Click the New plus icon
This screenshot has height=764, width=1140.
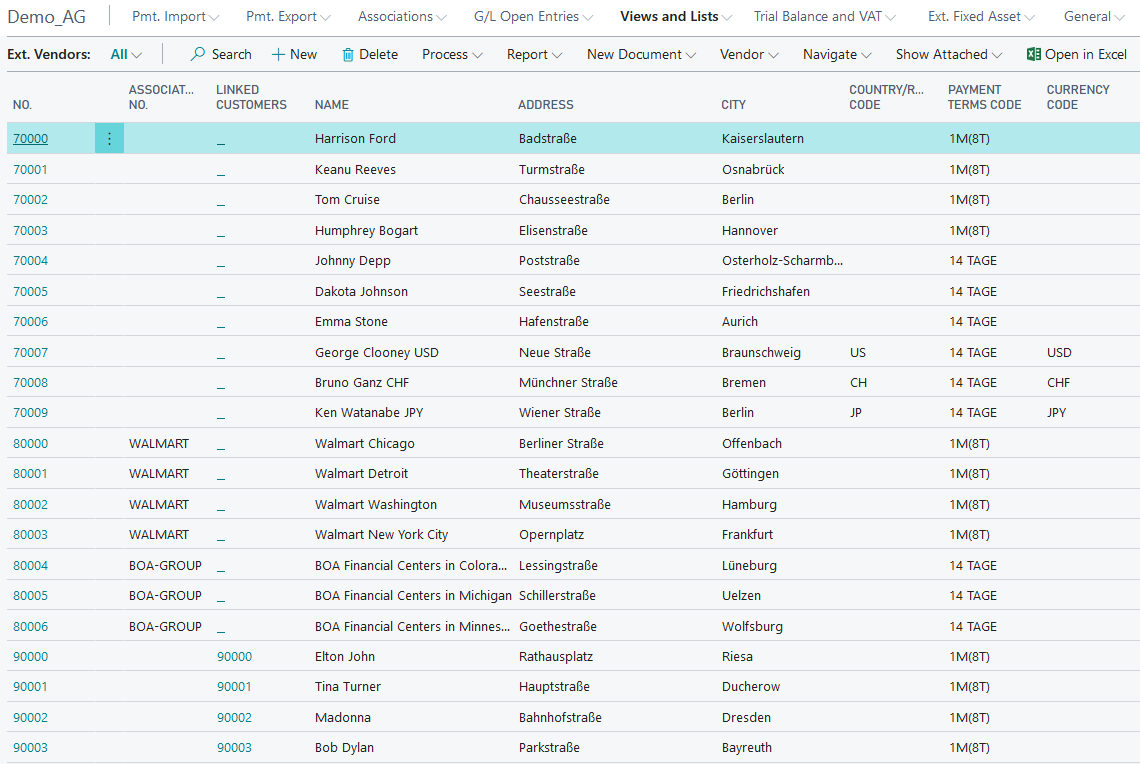[279, 55]
